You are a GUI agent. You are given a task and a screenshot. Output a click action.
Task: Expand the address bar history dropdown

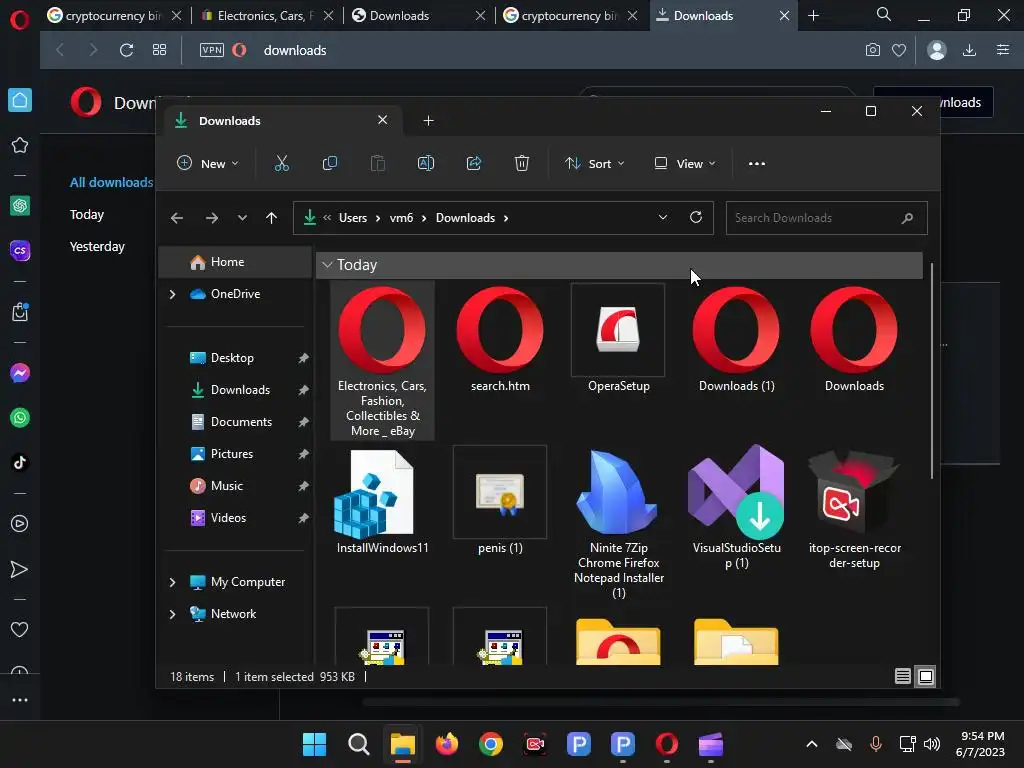click(663, 217)
